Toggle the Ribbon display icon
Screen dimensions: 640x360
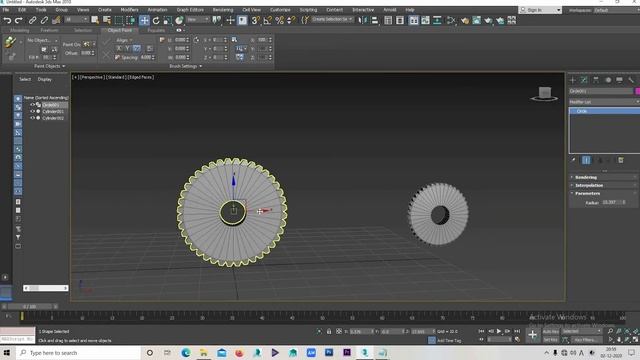tap(413, 20)
